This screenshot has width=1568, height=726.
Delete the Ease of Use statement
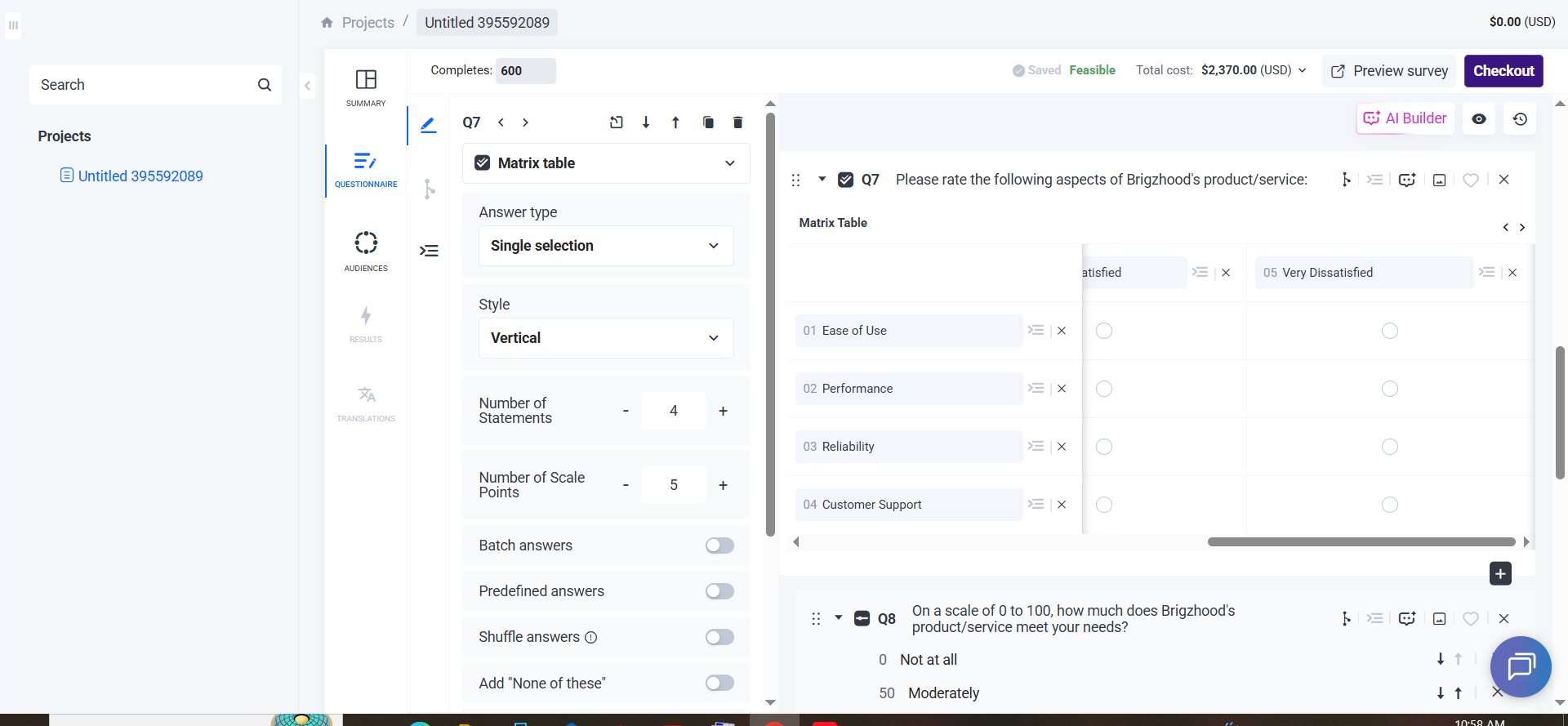coord(1062,331)
